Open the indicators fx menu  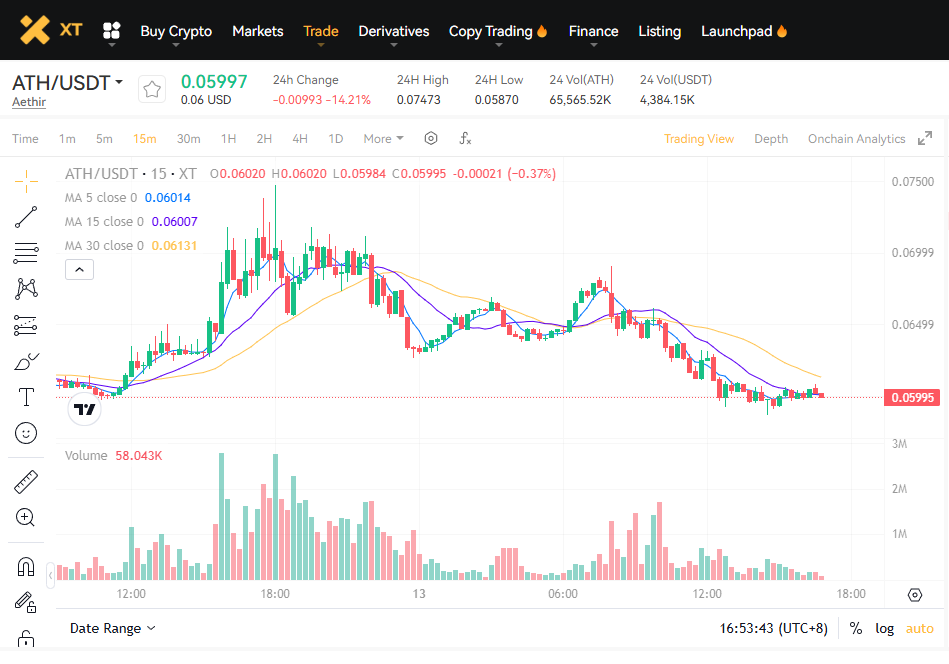coord(465,139)
